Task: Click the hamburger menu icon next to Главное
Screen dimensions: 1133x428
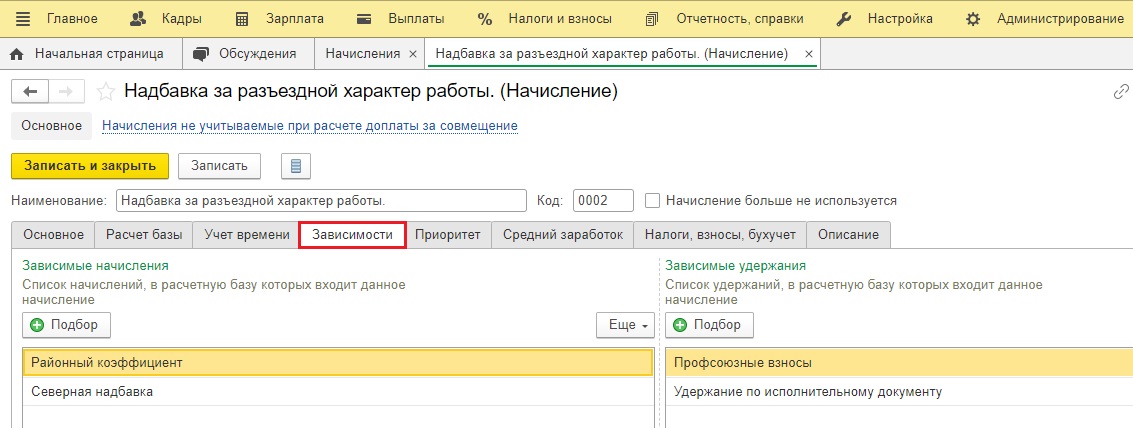Action: point(23,19)
